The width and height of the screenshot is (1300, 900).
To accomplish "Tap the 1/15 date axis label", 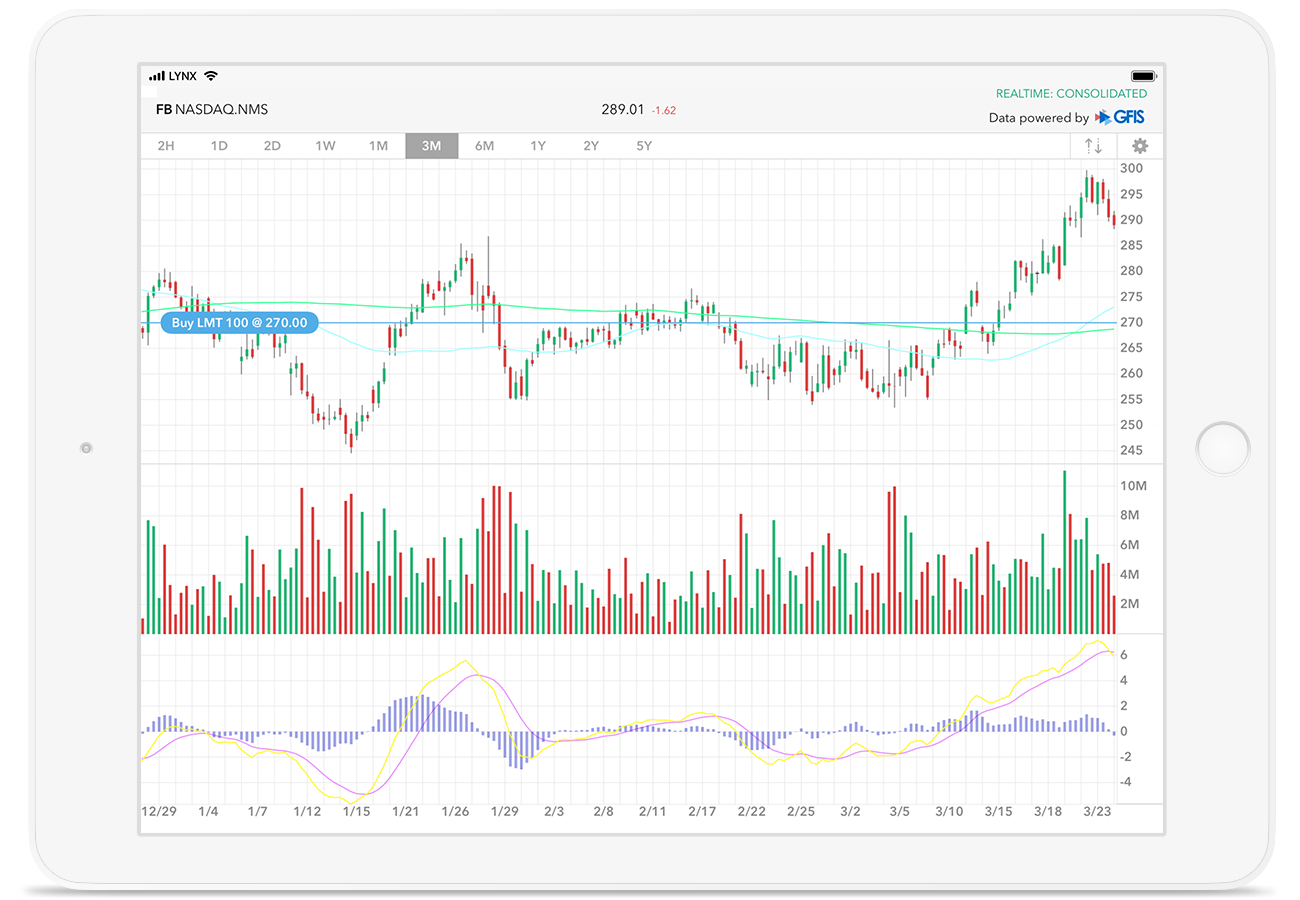I will tap(357, 812).
